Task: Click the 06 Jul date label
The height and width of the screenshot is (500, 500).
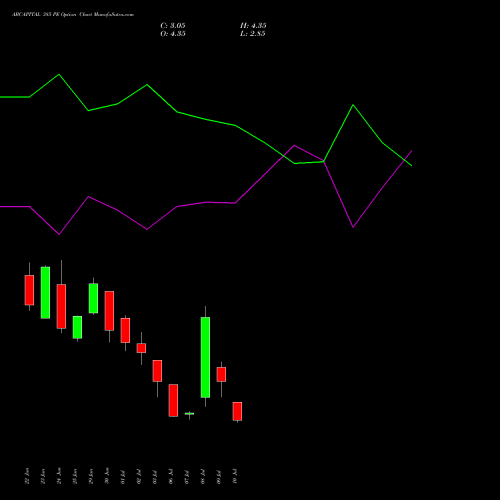Action: point(171,477)
